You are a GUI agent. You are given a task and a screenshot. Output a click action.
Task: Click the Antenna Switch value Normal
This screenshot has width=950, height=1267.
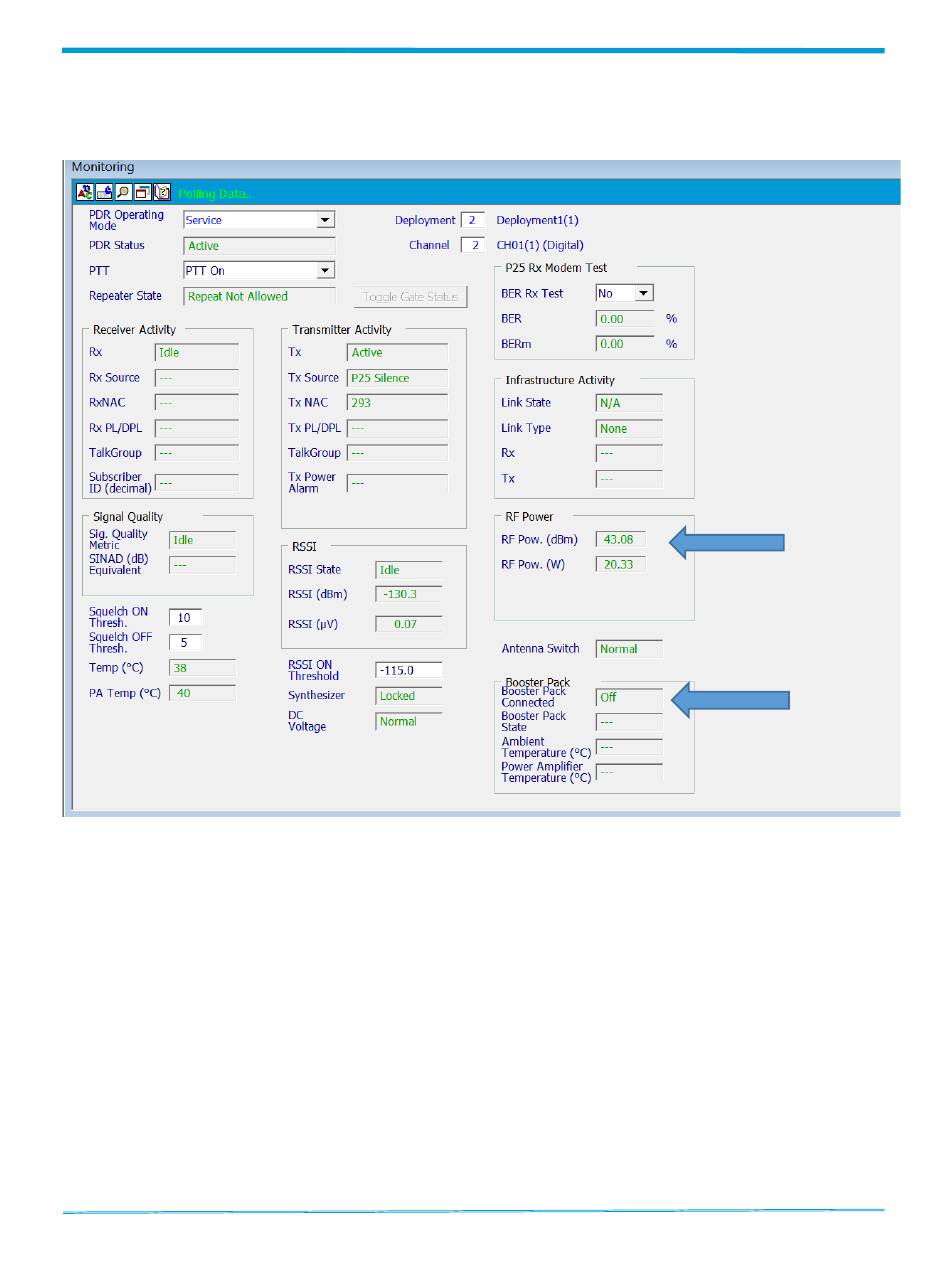click(x=629, y=649)
